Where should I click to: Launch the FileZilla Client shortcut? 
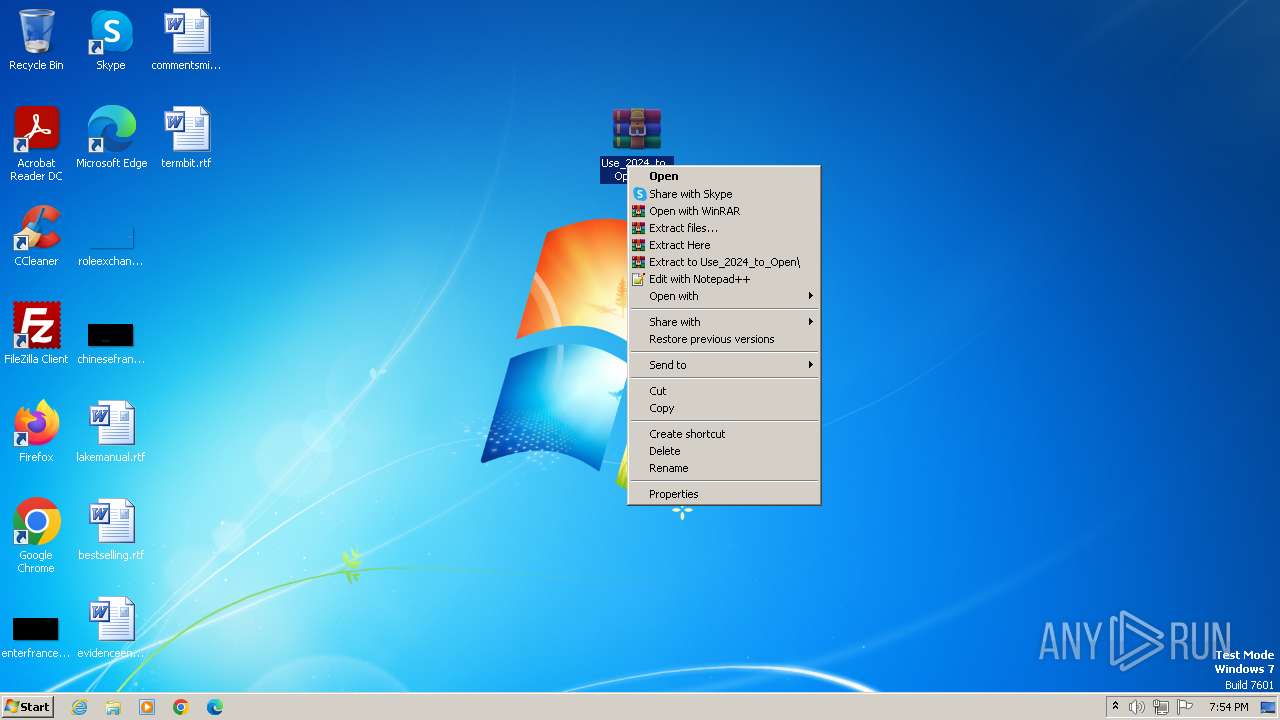[36, 334]
